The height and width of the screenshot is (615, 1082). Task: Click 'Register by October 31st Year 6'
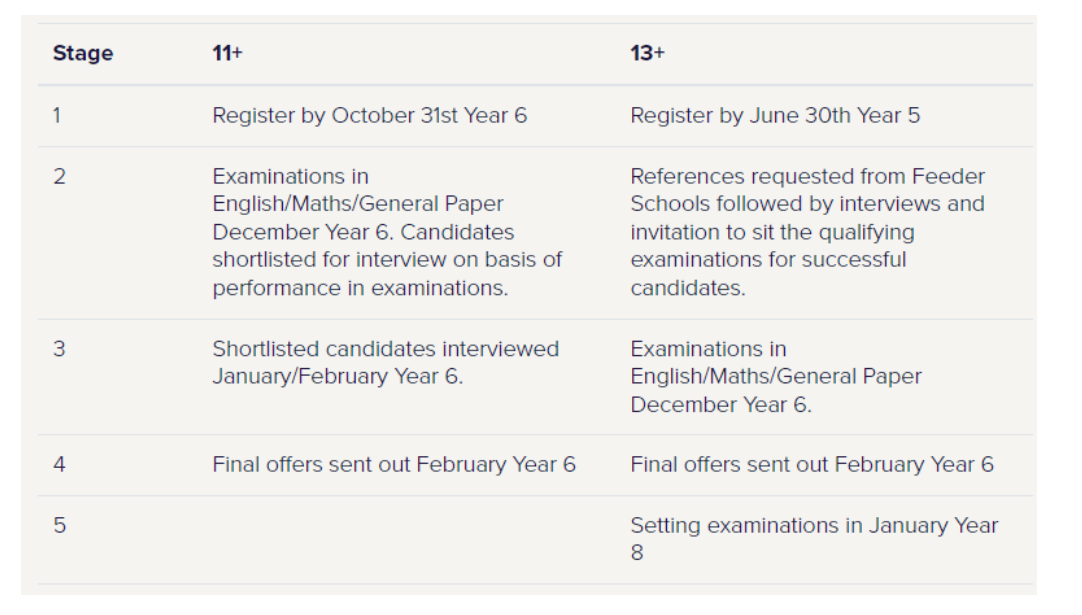(369, 115)
